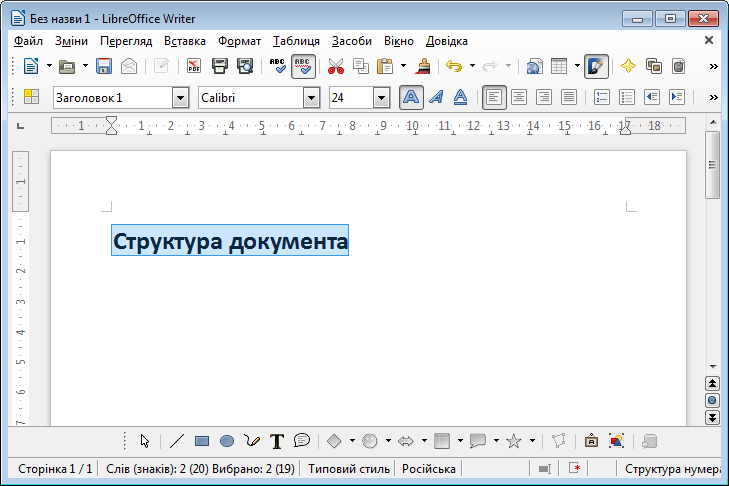Expand the font size 24 dropdown

tap(381, 97)
